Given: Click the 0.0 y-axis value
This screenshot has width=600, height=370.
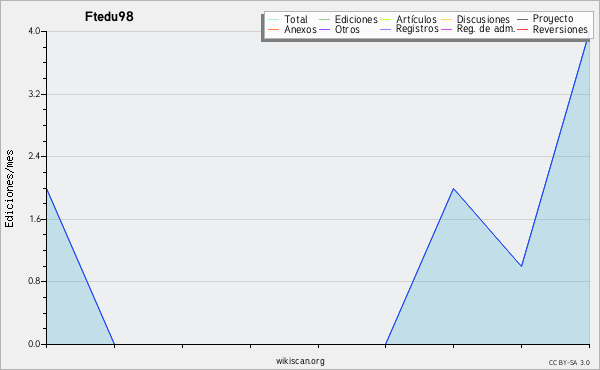Looking at the screenshot, I should (x=34, y=344).
